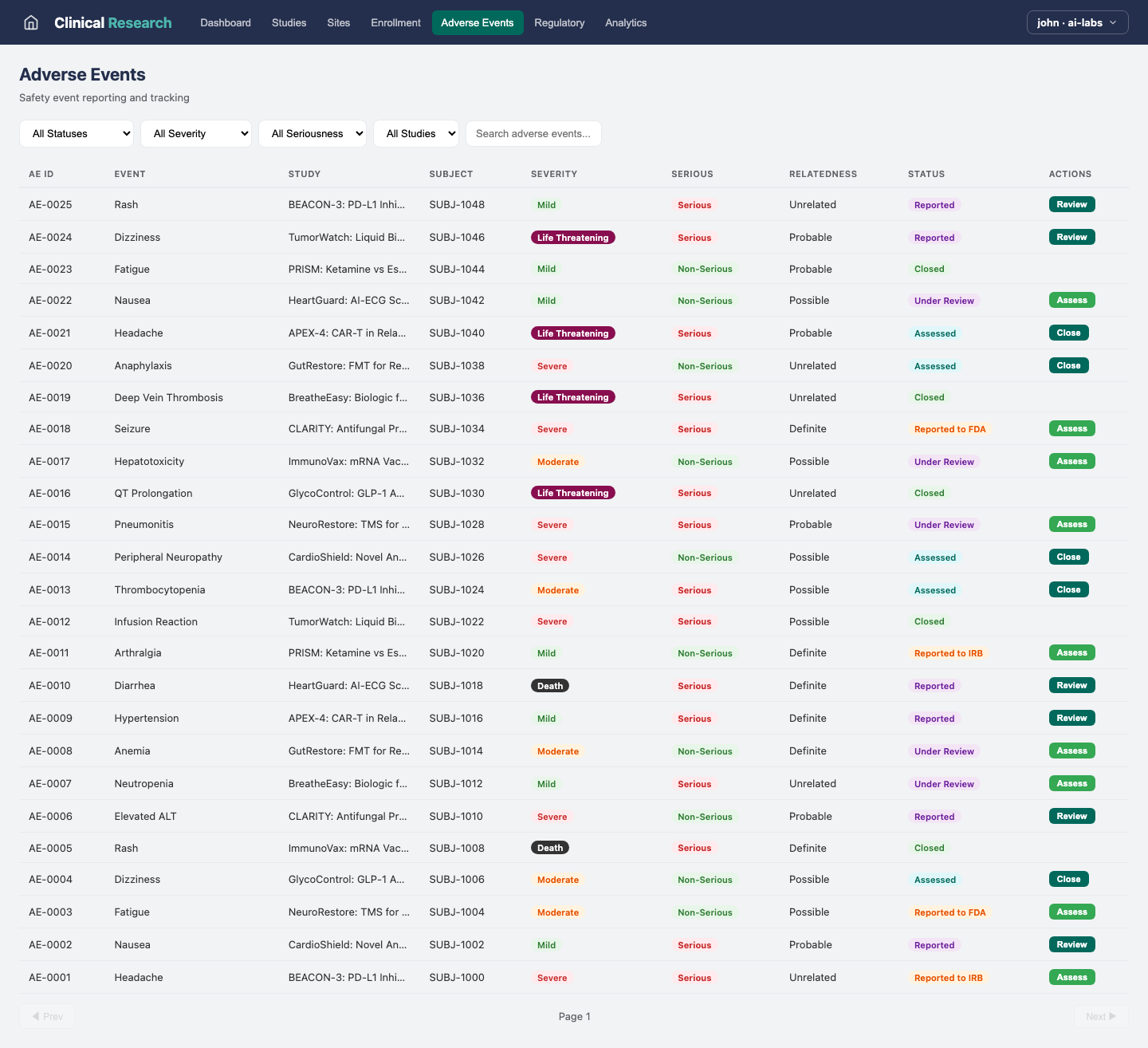Click the Clinical Research logo text
1148x1048 pixels.
tap(112, 22)
